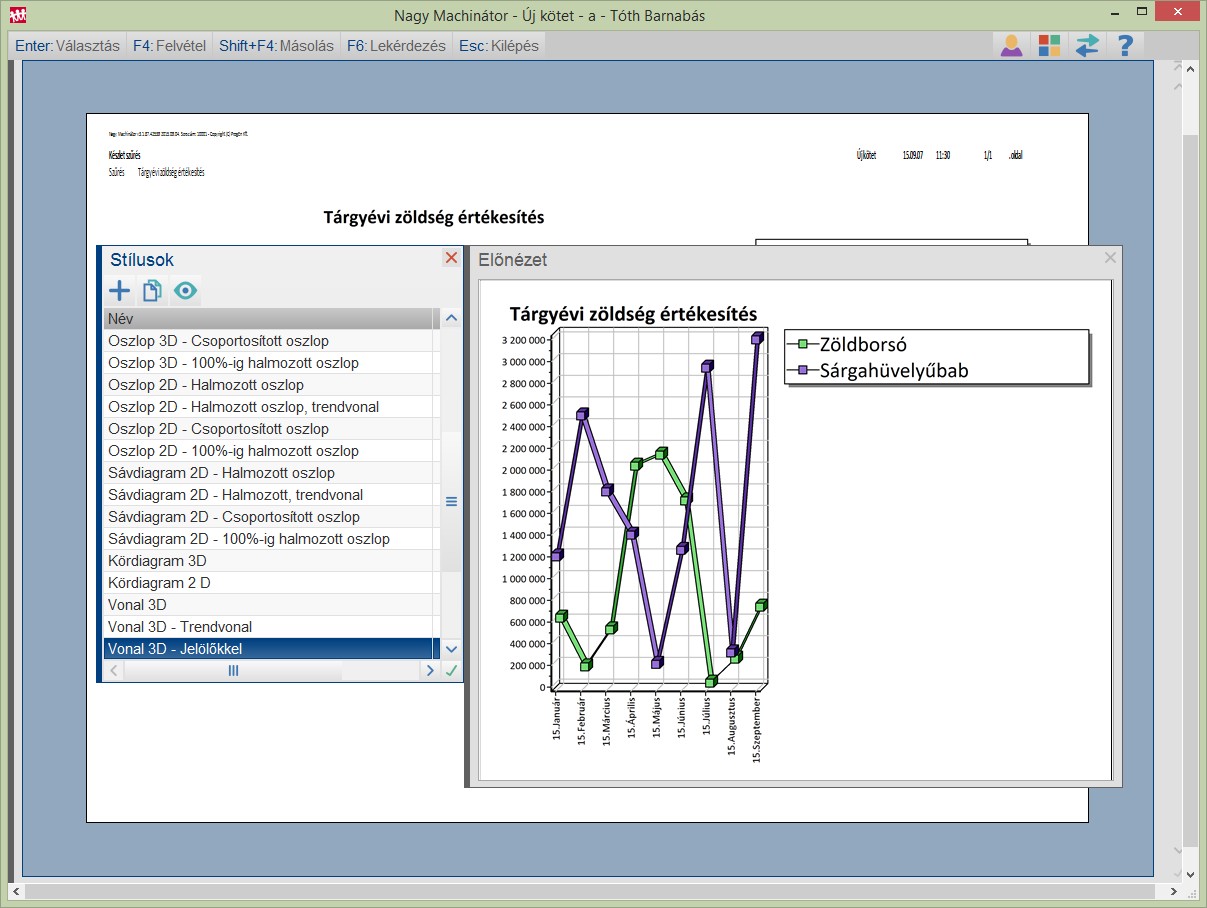Open help with question mark icon
The image size is (1207, 908).
point(1125,46)
